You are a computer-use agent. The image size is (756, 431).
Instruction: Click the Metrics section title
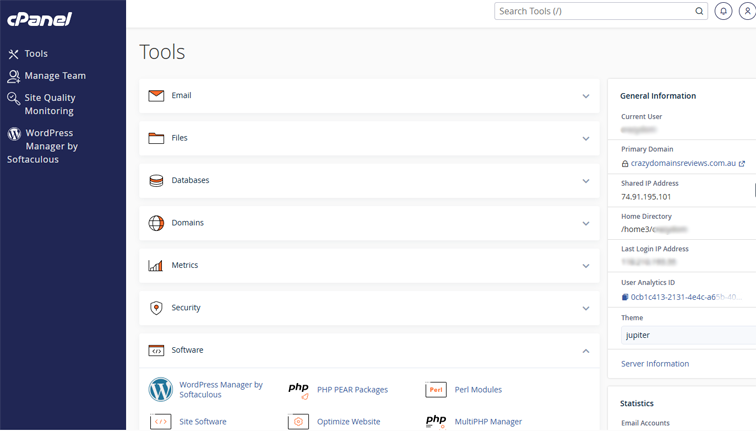pyautogui.click(x=185, y=265)
